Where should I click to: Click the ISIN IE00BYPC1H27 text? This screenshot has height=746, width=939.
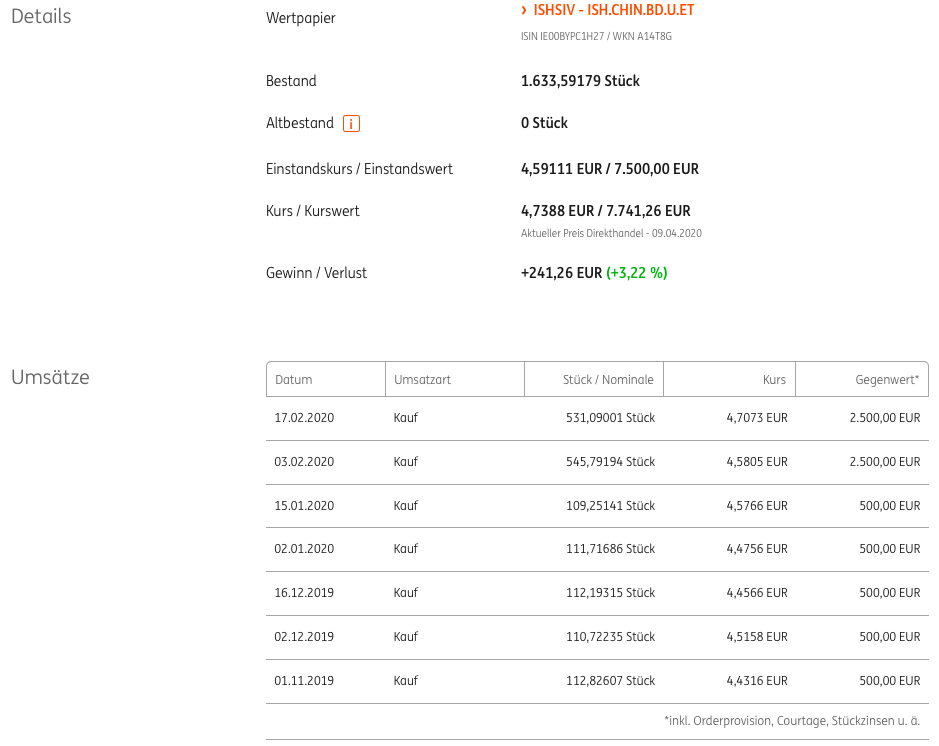point(562,36)
